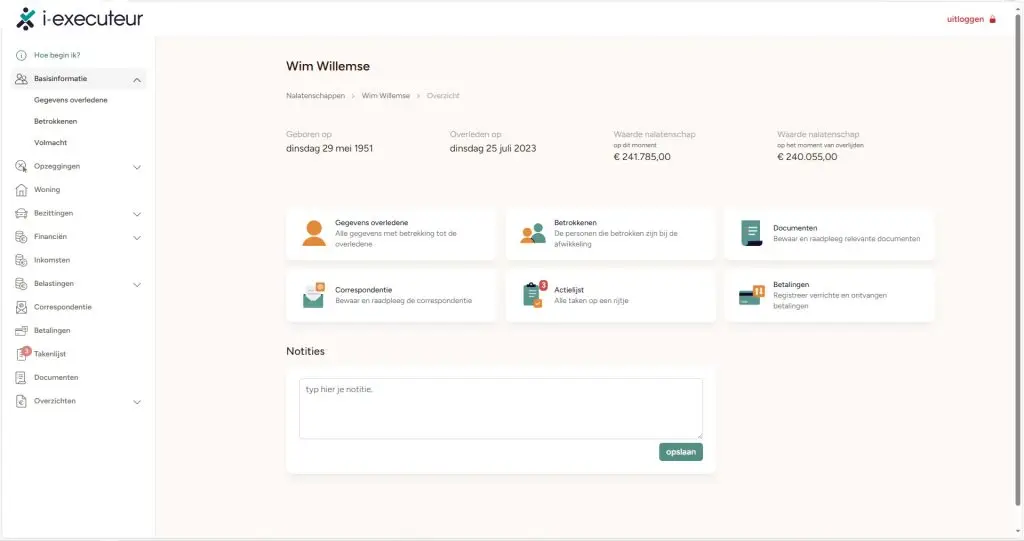Open the Actielijst clipboard icon with badge
The height and width of the screenshot is (541, 1024).
(533, 294)
